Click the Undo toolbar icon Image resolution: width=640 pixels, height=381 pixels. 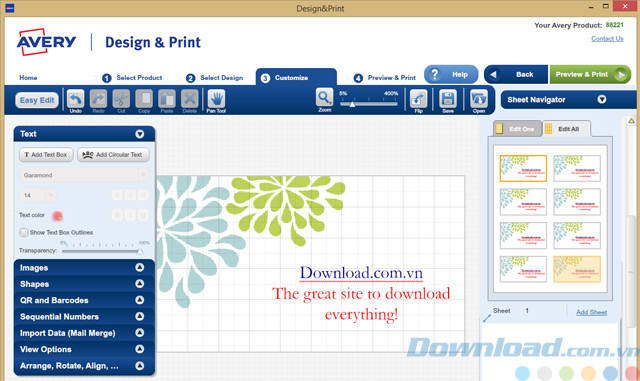76,99
